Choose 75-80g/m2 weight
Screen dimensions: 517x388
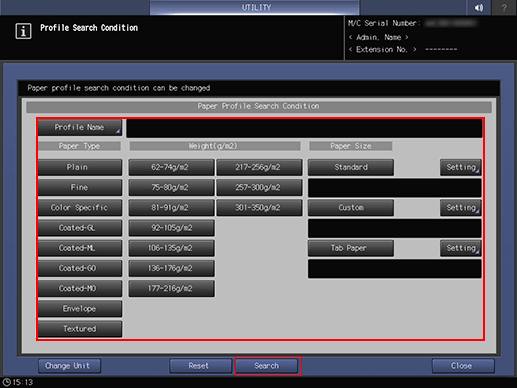[171, 187]
